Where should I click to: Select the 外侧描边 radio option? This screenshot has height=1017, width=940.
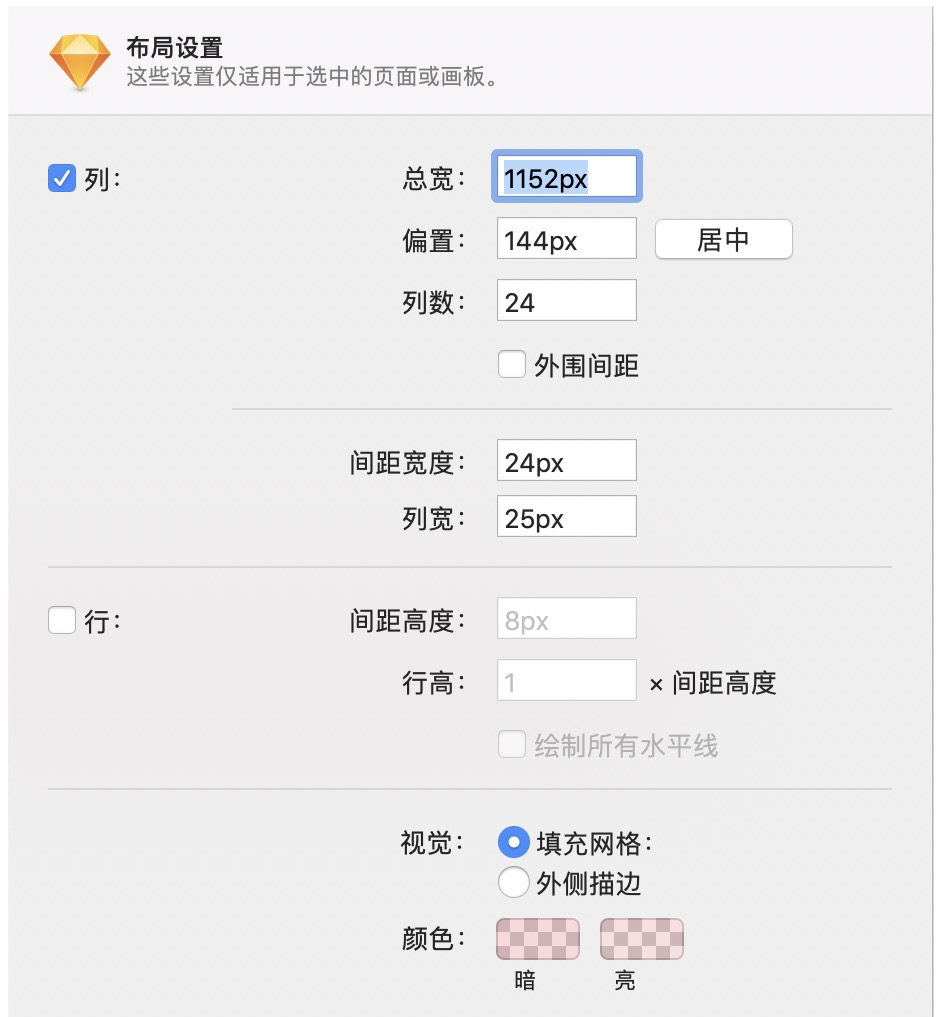(x=513, y=882)
